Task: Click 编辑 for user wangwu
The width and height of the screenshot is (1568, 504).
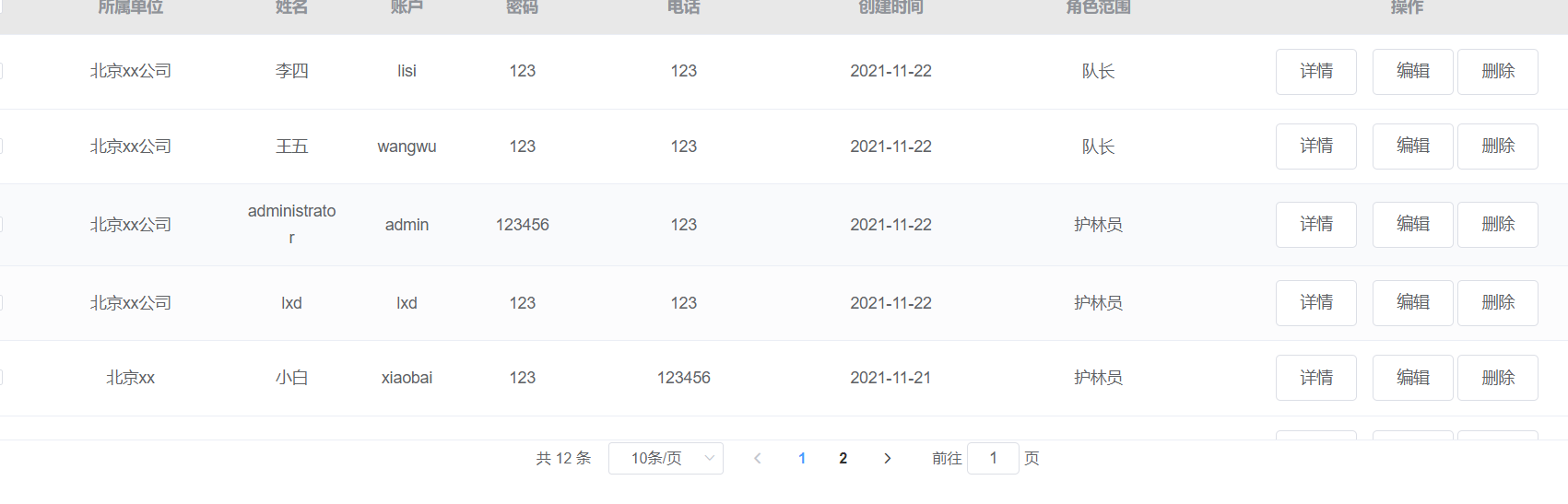Action: [x=1413, y=147]
